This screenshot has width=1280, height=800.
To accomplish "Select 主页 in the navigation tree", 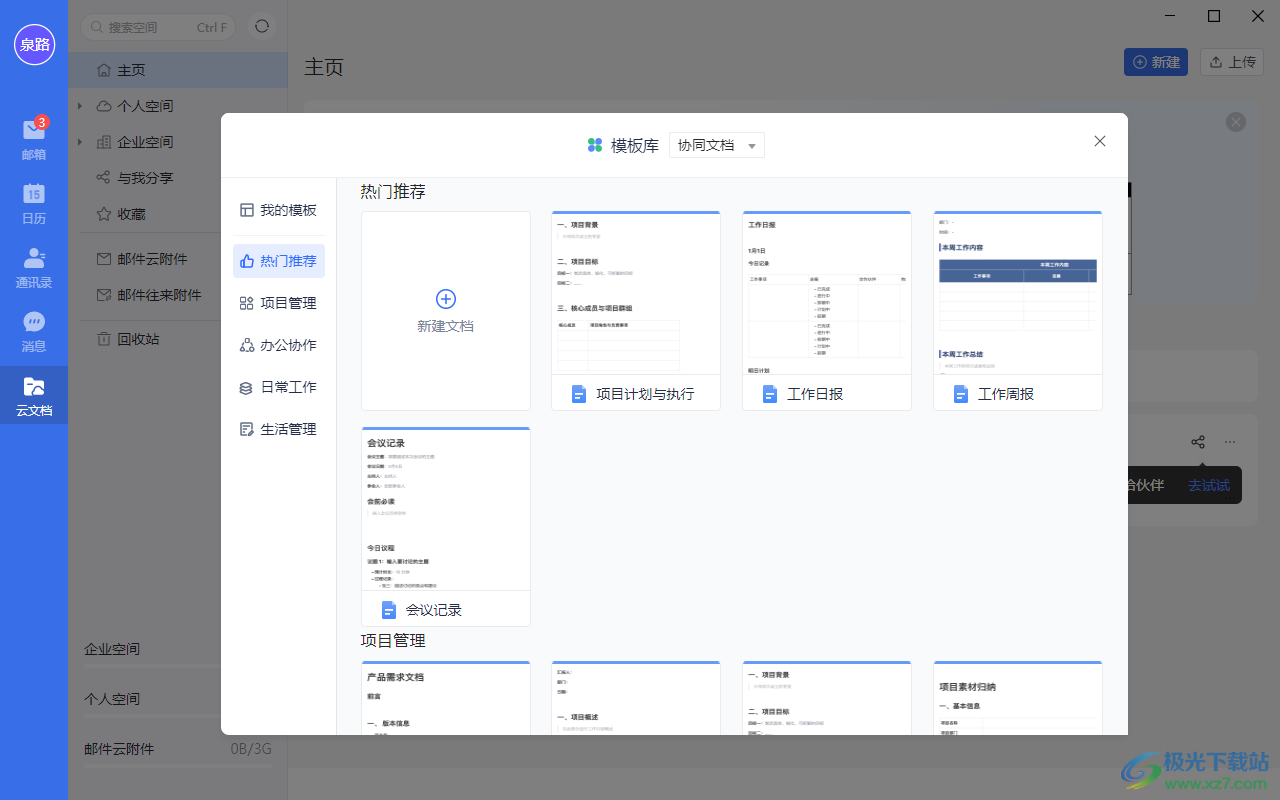I will point(178,70).
